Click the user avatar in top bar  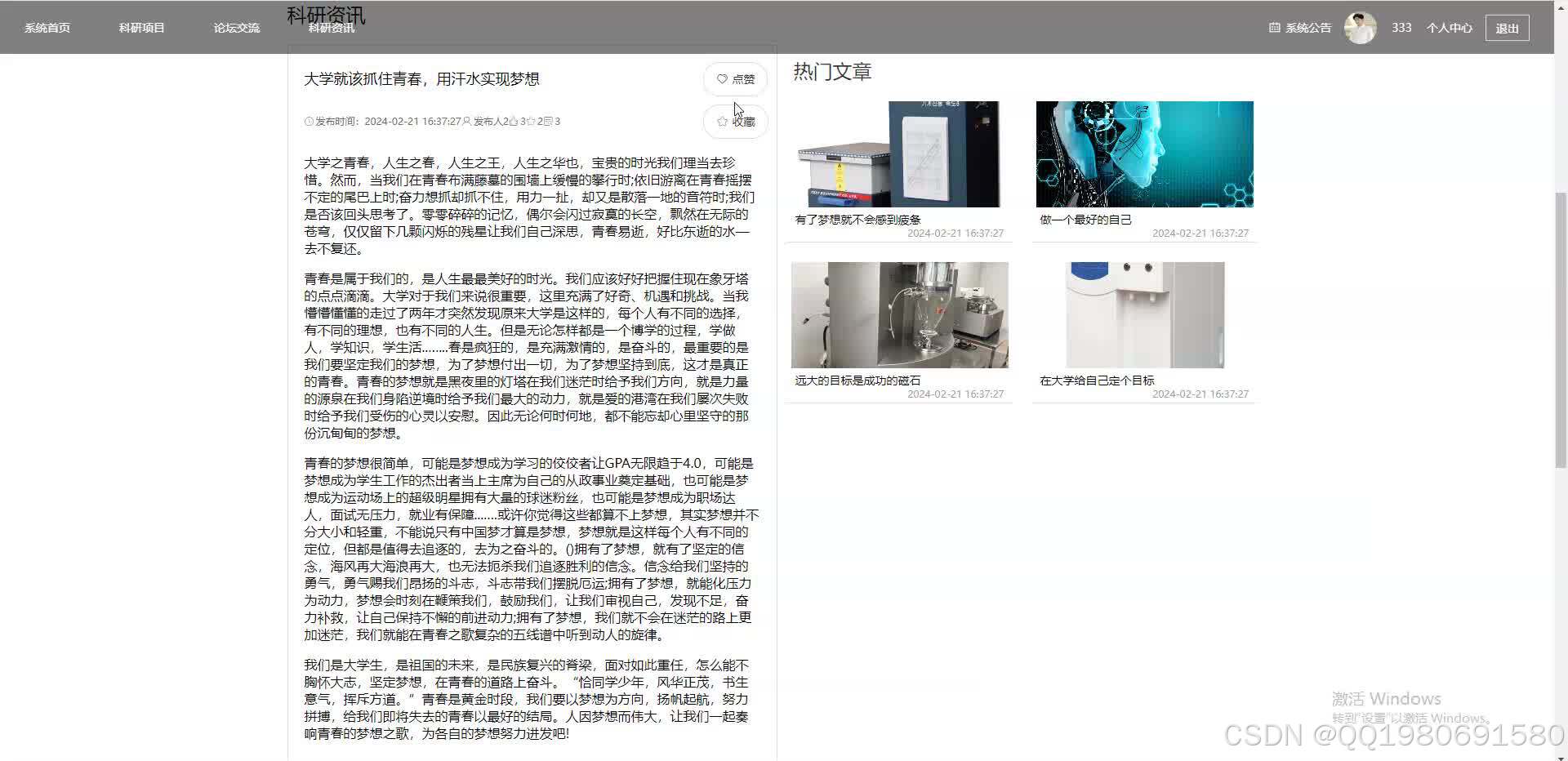pyautogui.click(x=1361, y=27)
